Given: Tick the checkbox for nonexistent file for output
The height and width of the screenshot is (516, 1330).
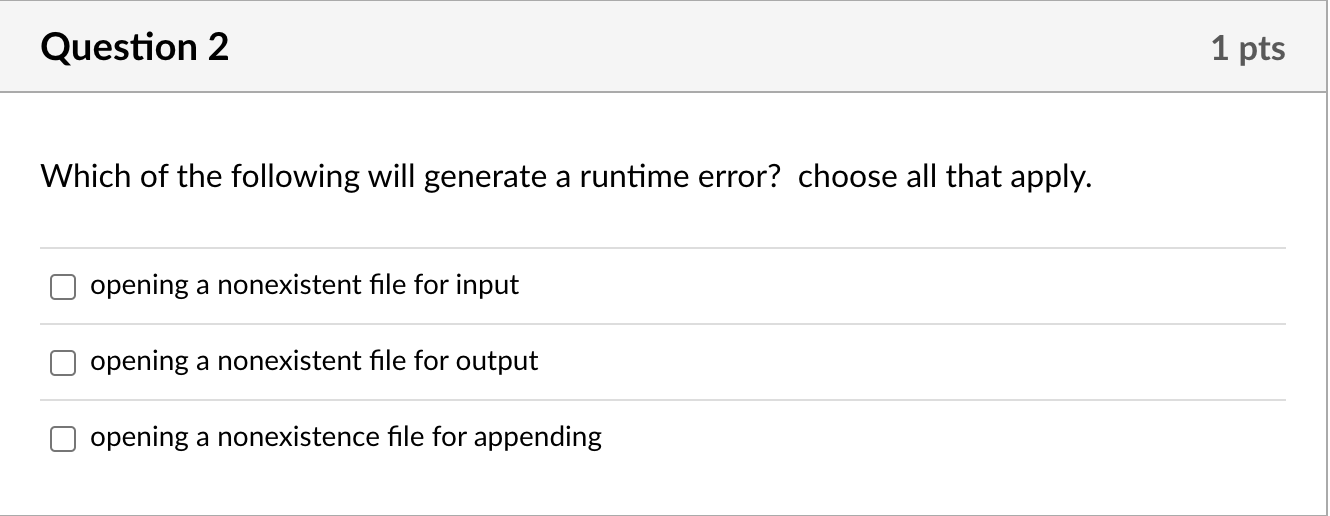Looking at the screenshot, I should pos(63,363).
